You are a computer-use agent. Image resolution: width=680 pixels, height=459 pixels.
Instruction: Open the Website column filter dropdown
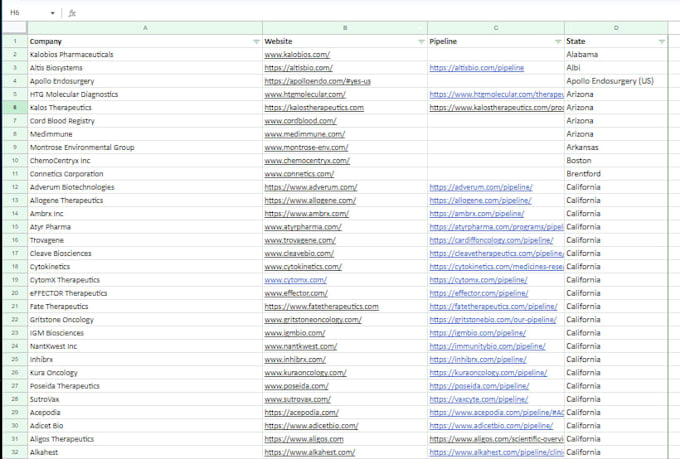coord(421,42)
